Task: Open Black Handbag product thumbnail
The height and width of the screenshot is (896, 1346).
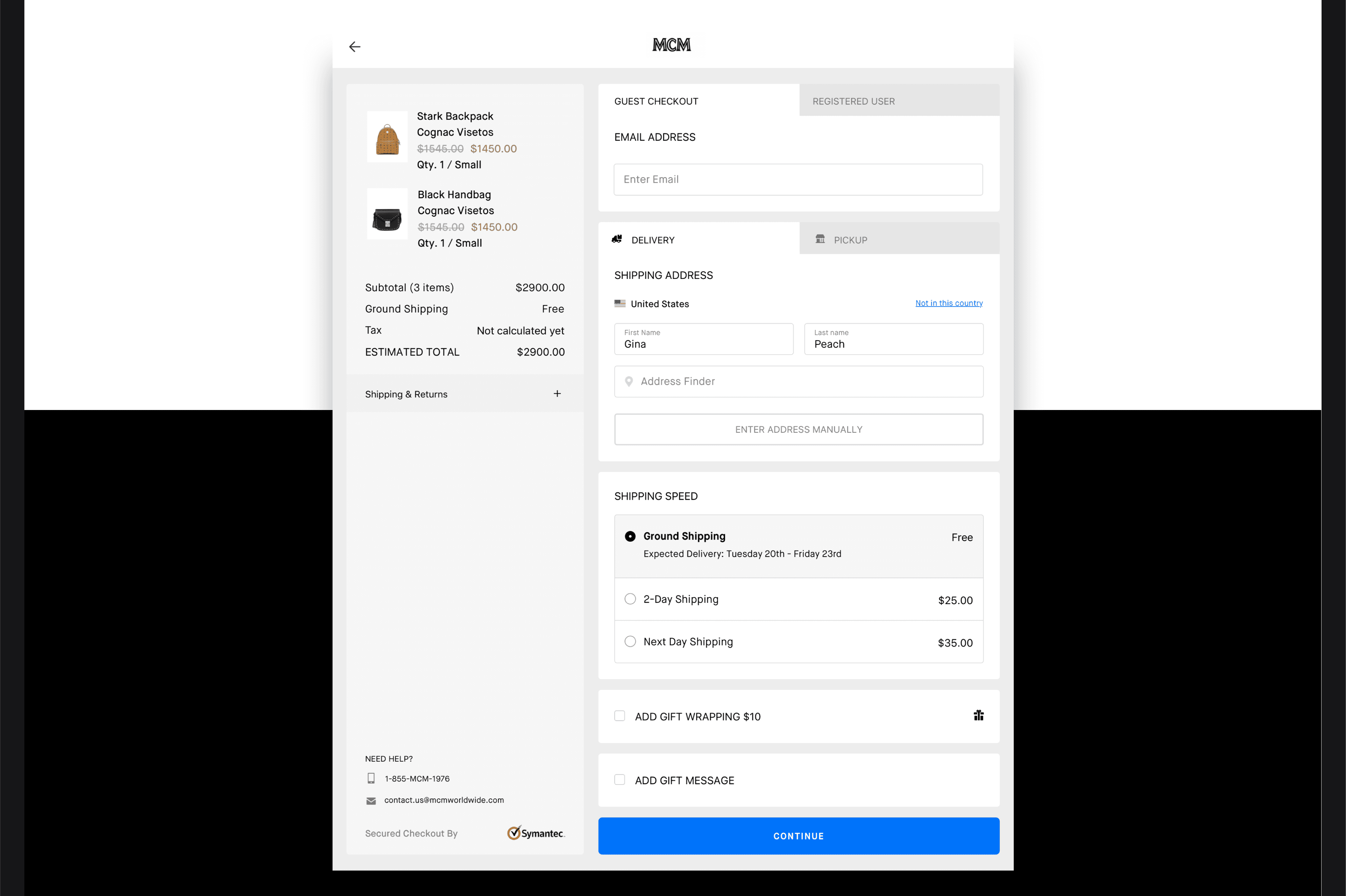Action: coord(387,214)
